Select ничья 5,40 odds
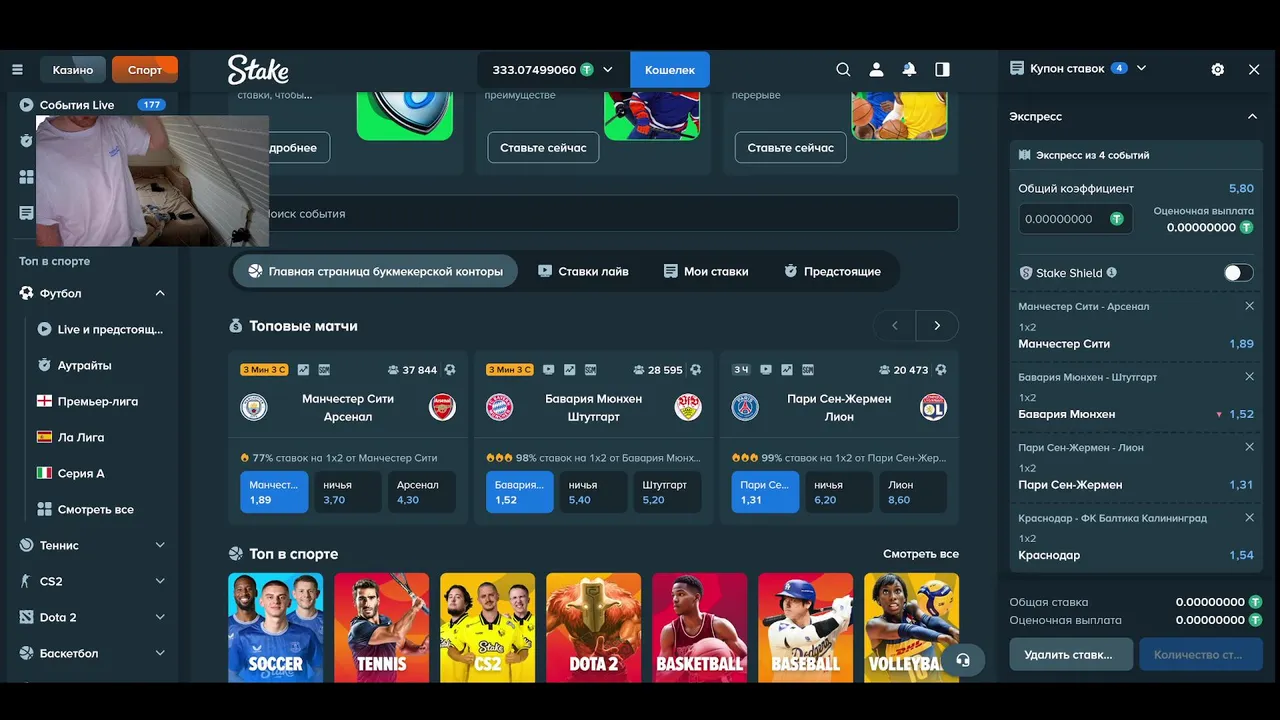Screen dimensions: 1280x720 [594, 492]
